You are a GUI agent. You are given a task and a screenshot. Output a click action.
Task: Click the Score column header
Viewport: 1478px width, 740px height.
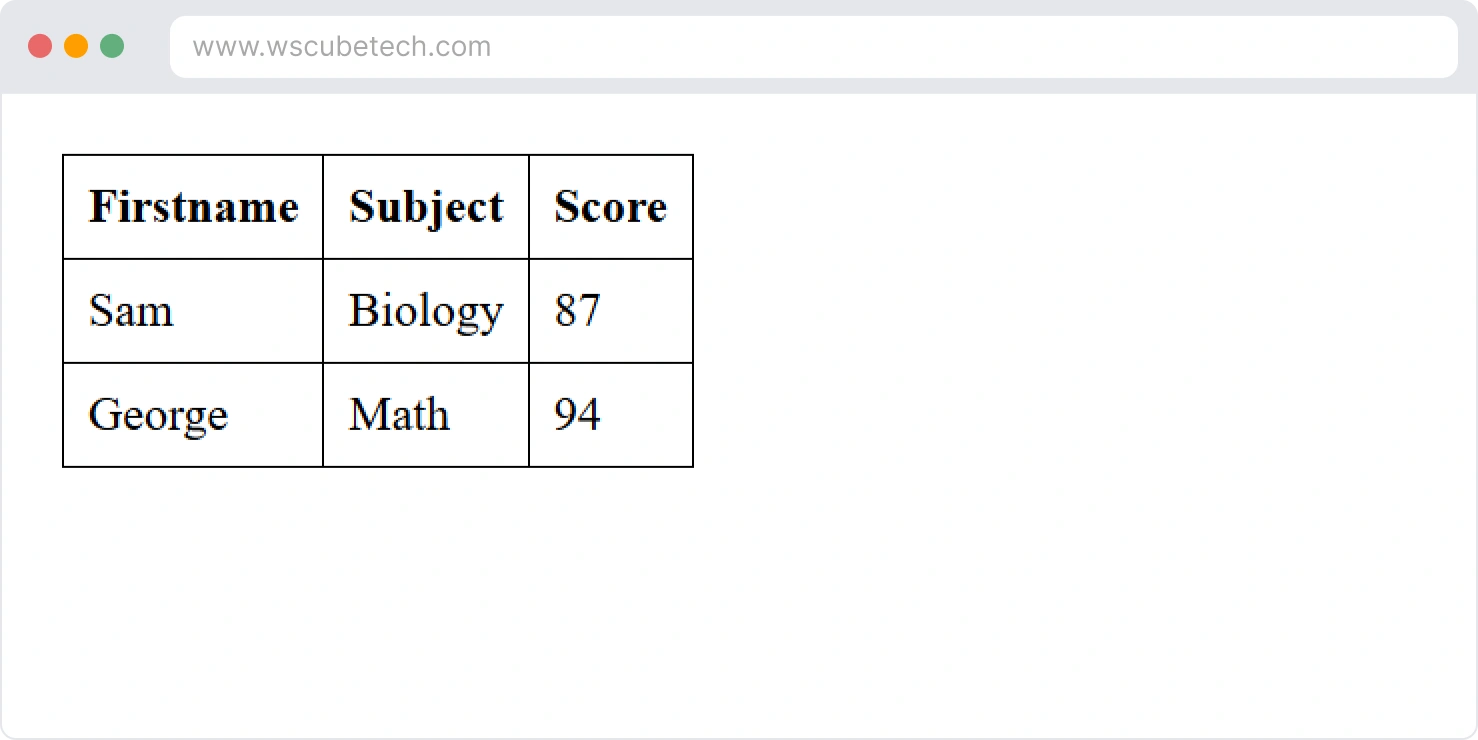[611, 207]
